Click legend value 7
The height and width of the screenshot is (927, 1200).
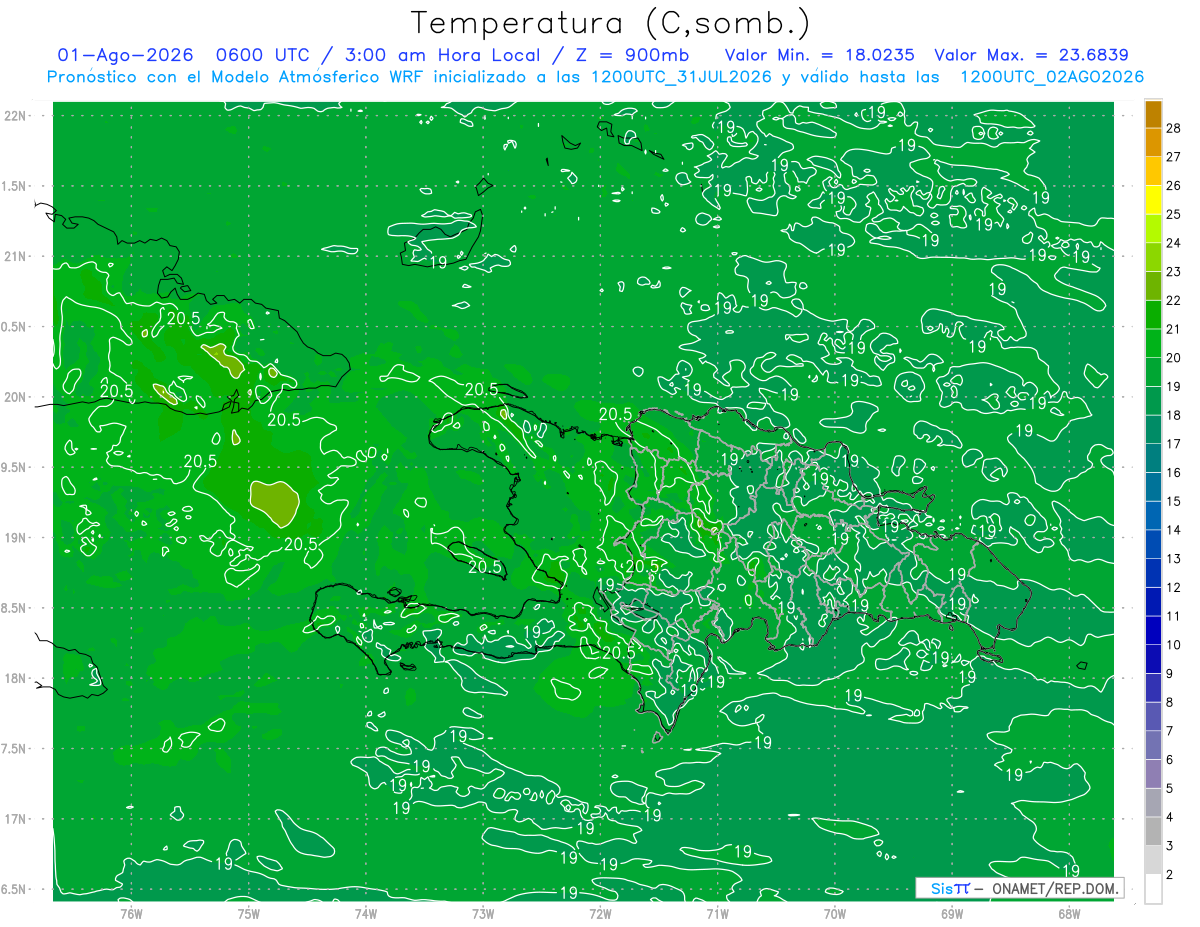point(1171,731)
